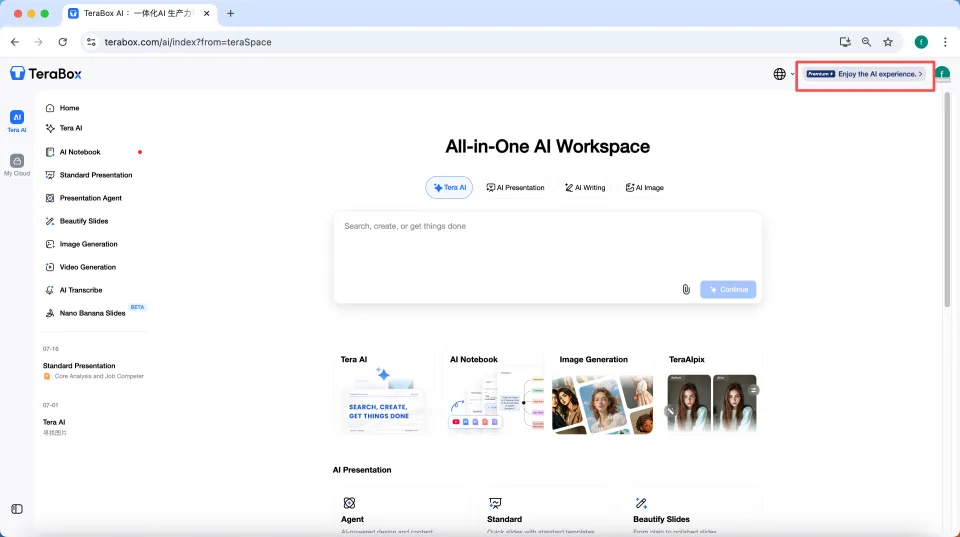Go to Home in the sidebar
Screen dimensions: 960x537
click(x=69, y=108)
